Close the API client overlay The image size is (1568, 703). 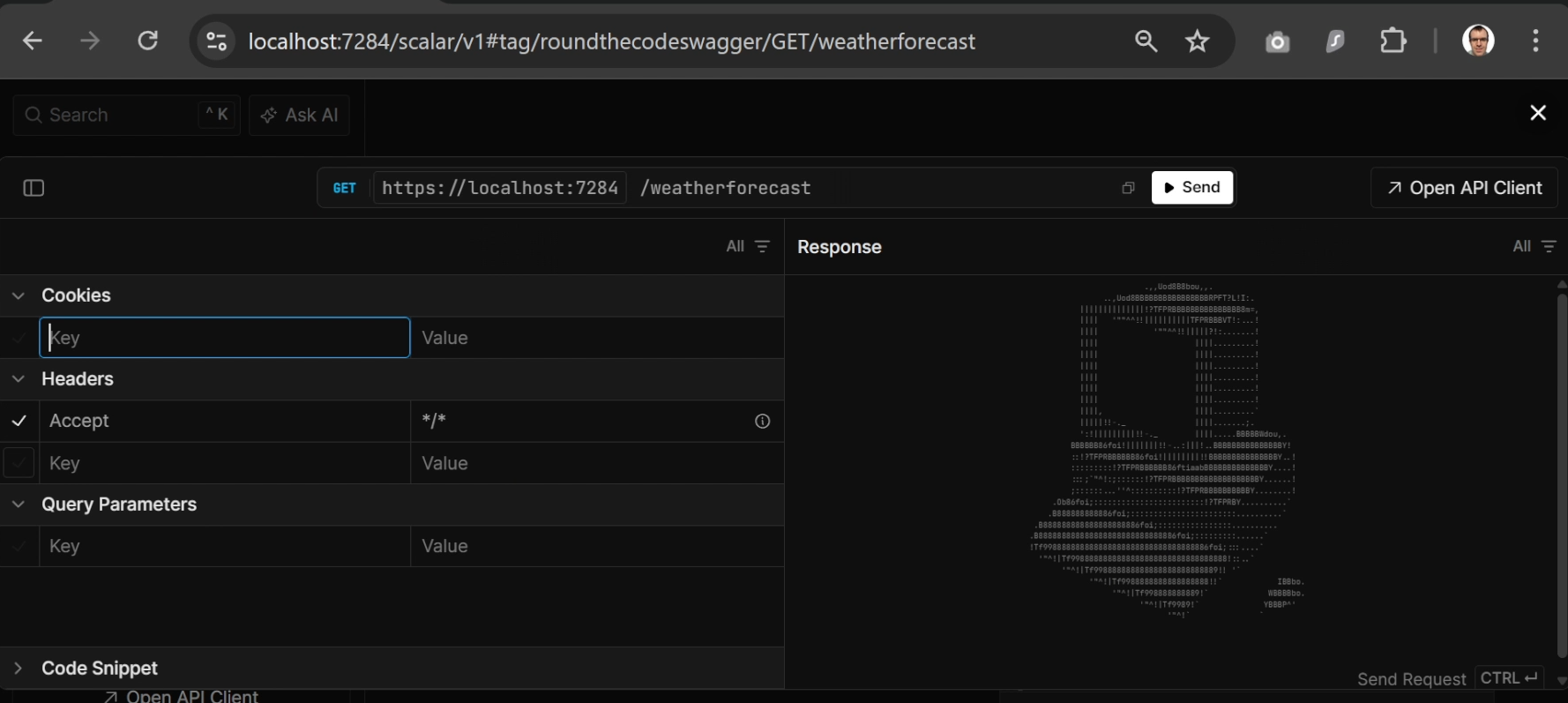(1538, 113)
